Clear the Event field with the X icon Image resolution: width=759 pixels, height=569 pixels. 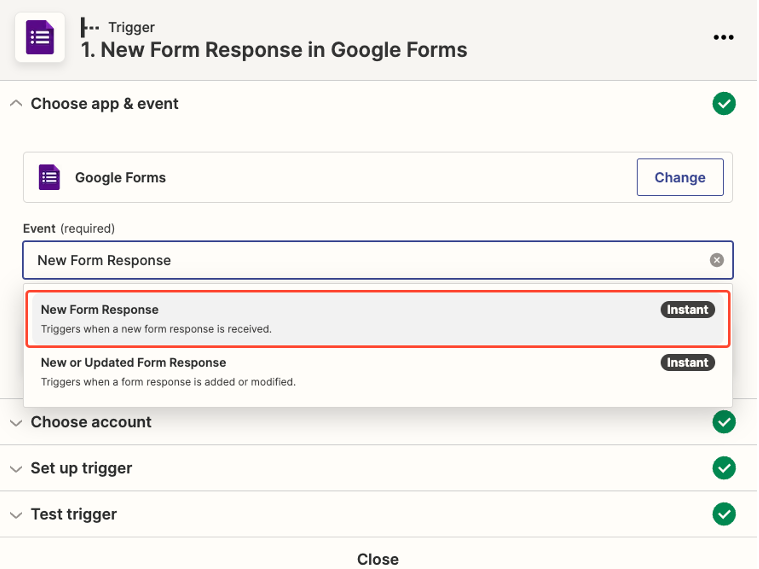pos(716,260)
